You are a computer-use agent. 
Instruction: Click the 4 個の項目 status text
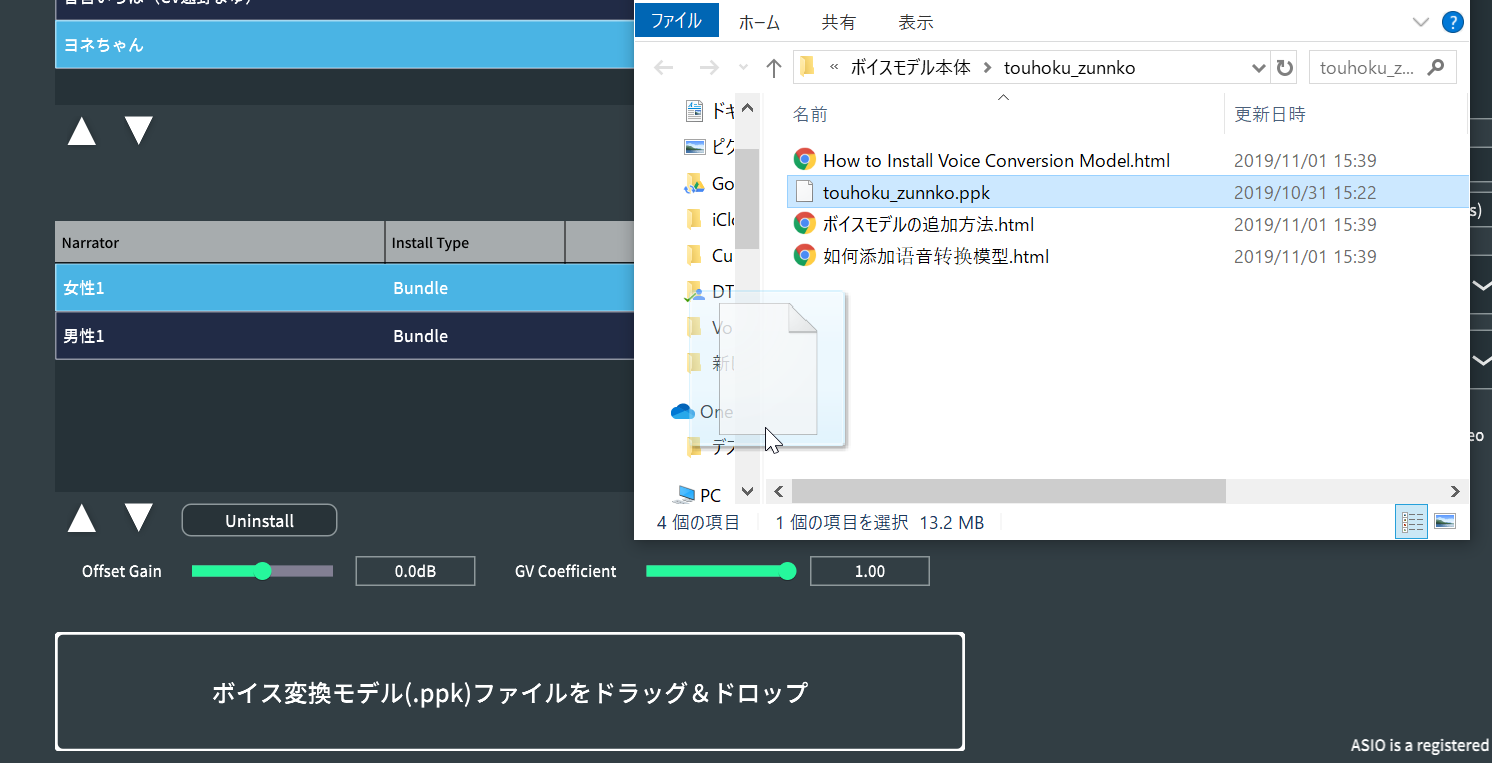pos(698,522)
